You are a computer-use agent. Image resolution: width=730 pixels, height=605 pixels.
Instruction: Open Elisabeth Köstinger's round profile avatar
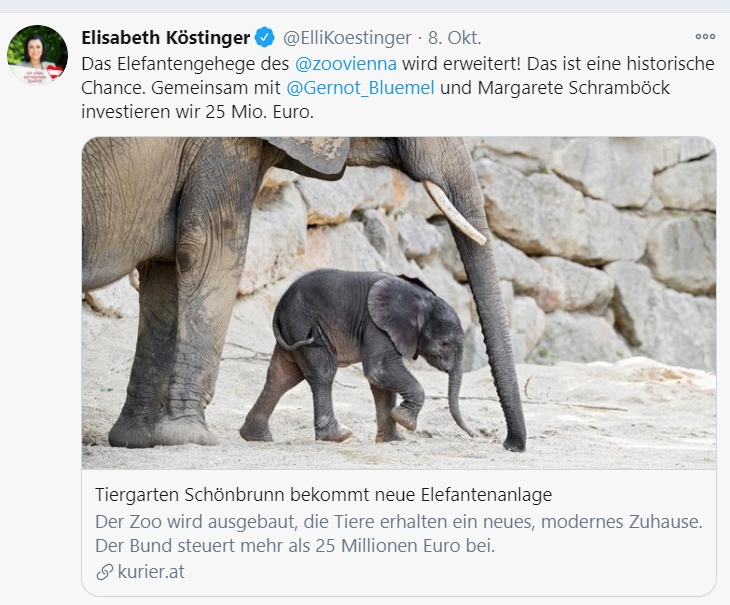pos(37,55)
